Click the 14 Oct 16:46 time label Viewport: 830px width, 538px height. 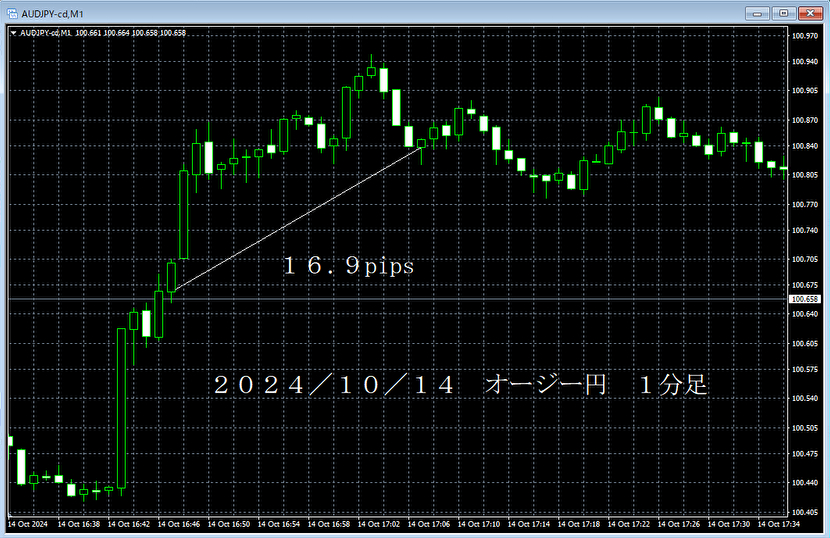click(178, 524)
